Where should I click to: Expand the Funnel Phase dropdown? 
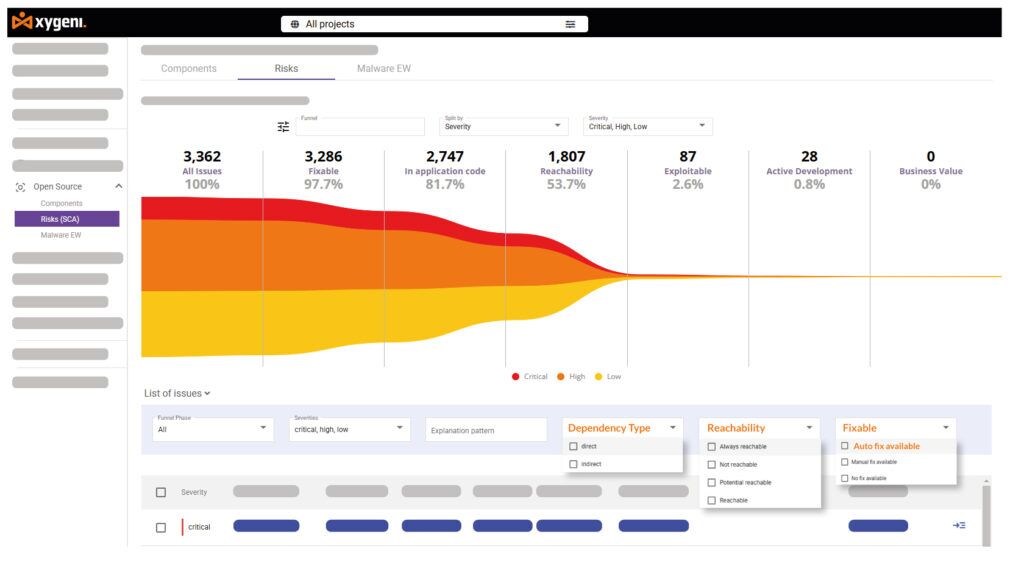pyautogui.click(x=211, y=429)
